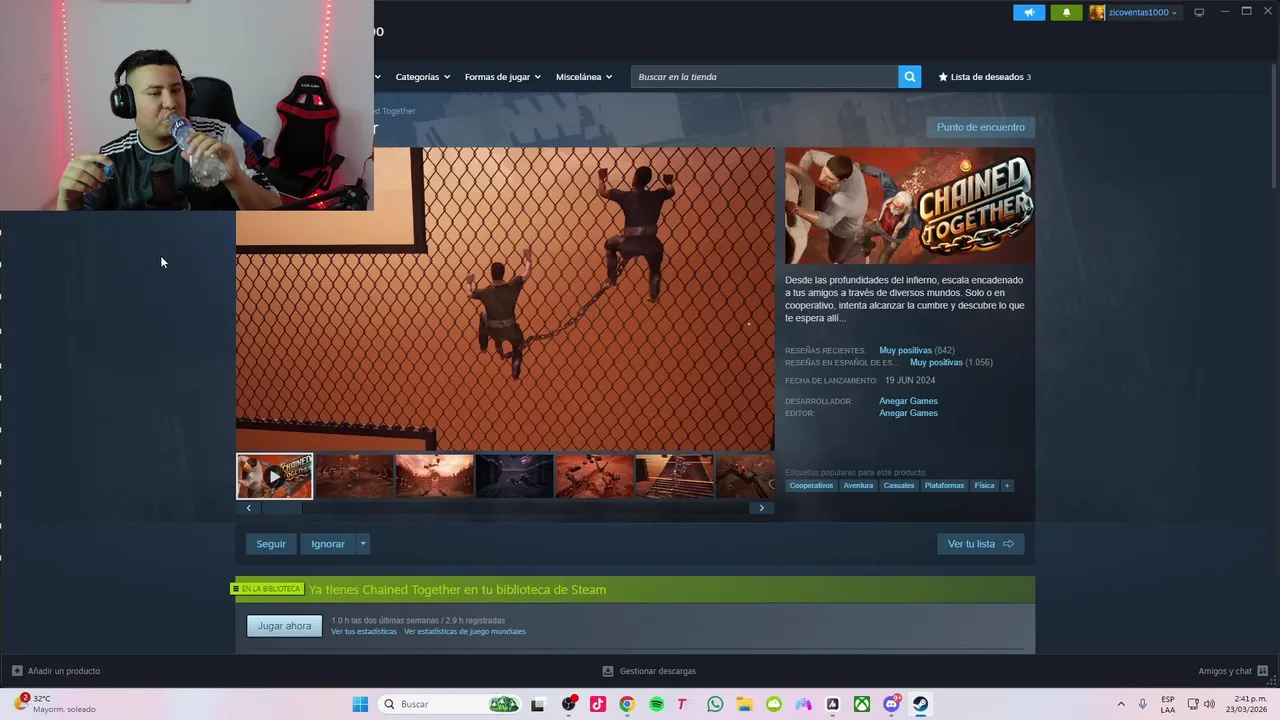Open OBS Studio from taskbar
The width and height of the screenshot is (1280, 720).
(x=568, y=704)
